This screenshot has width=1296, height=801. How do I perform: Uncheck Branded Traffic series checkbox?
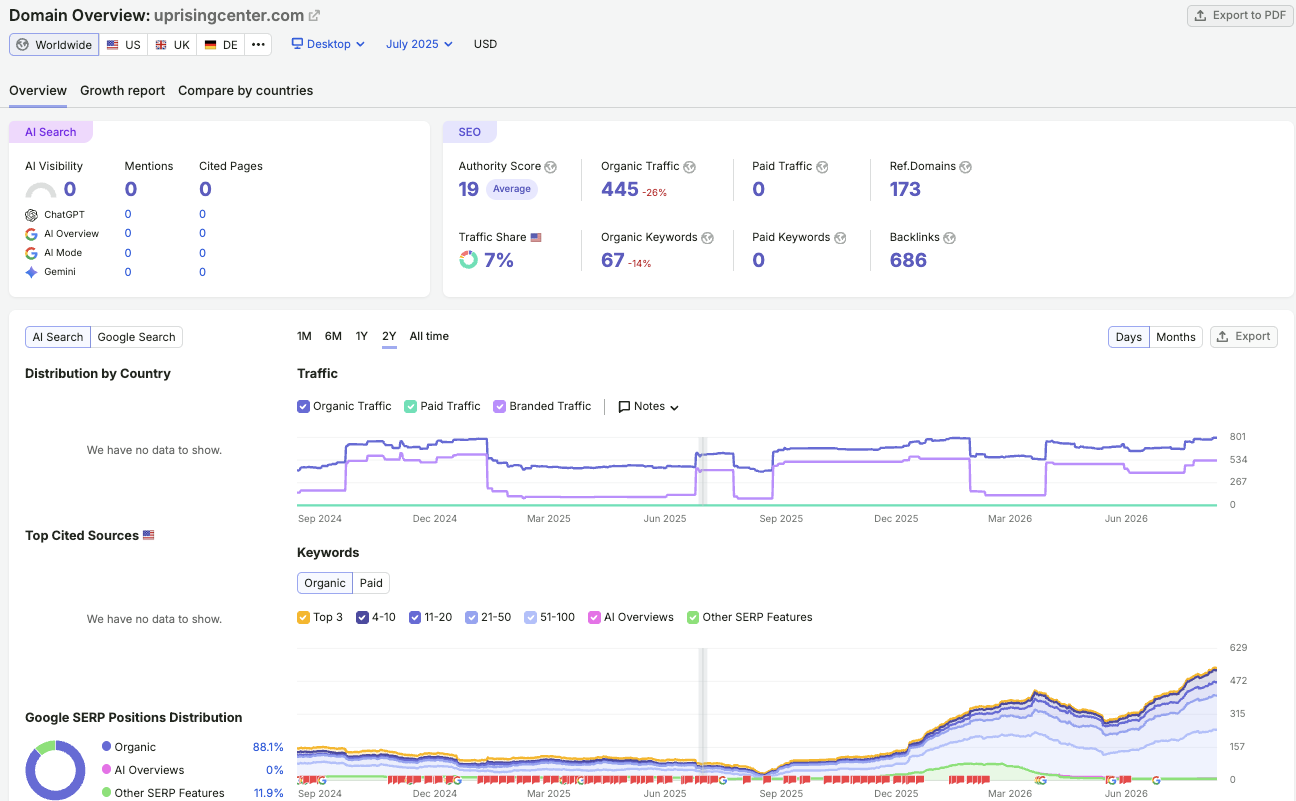coord(499,407)
